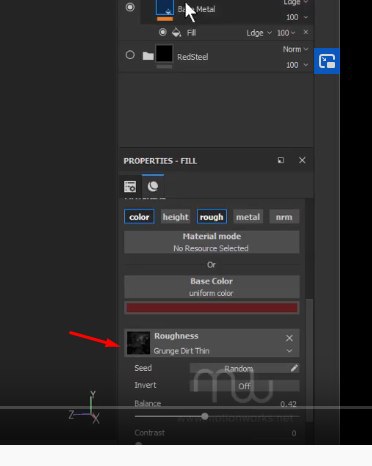The height and width of the screenshot is (466, 372).
Task: Select the RedSteel black mask thumbnail
Action: tap(164, 54)
